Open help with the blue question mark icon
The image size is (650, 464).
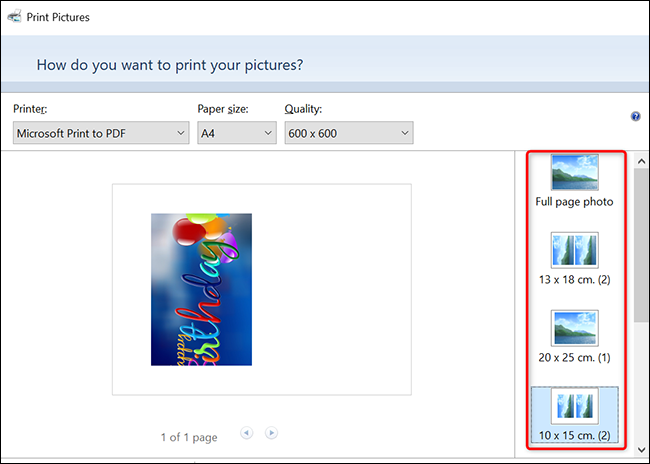(635, 117)
